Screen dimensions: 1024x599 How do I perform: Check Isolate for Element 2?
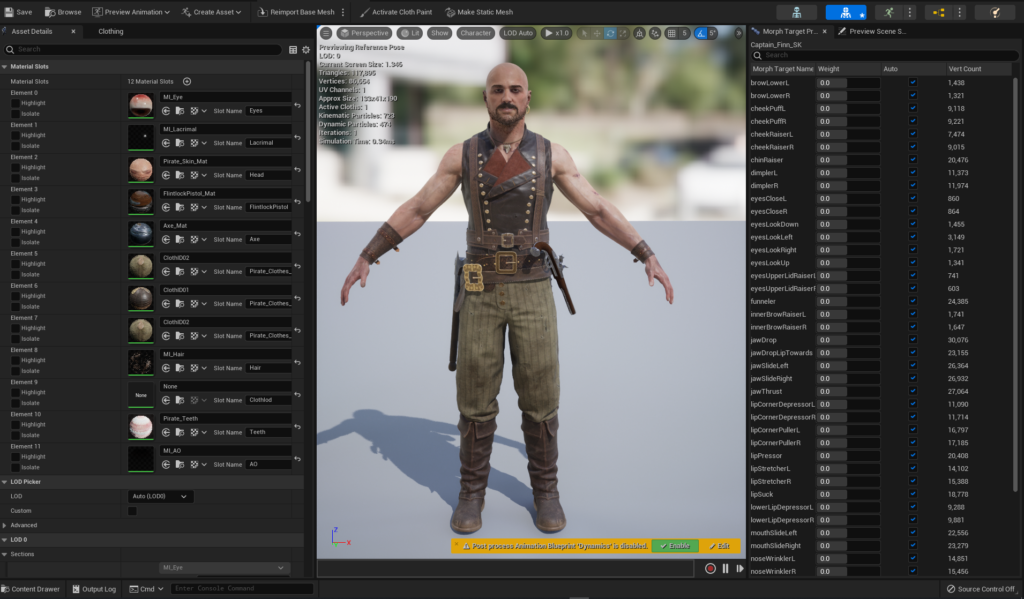pyautogui.click(x=15, y=177)
